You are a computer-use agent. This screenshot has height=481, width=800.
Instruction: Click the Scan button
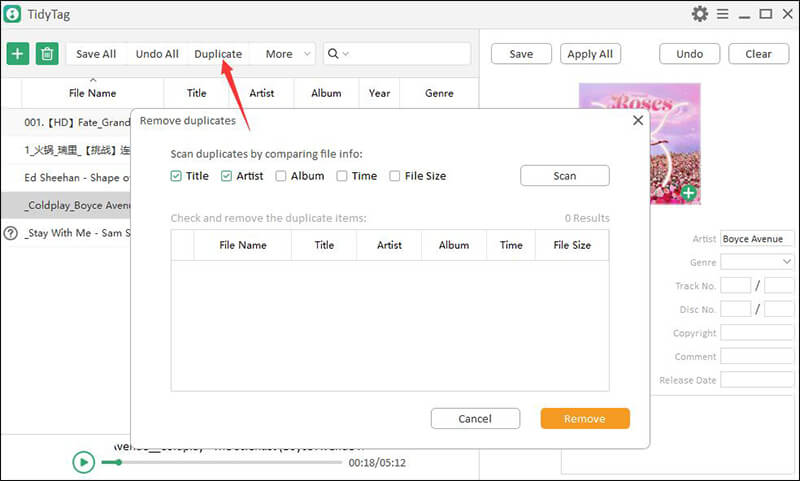tap(565, 175)
